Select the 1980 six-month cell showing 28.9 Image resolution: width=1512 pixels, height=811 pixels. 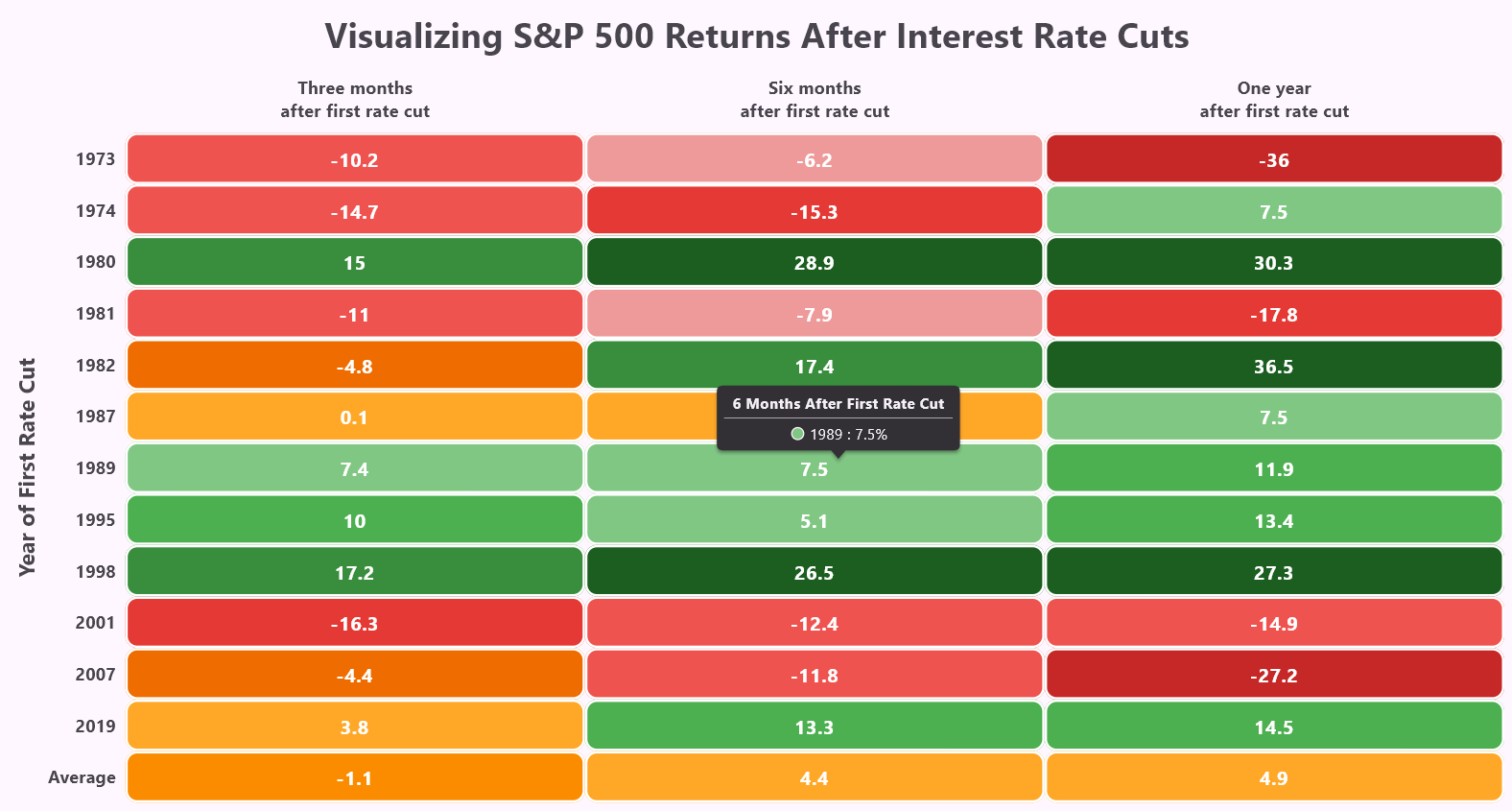(814, 262)
